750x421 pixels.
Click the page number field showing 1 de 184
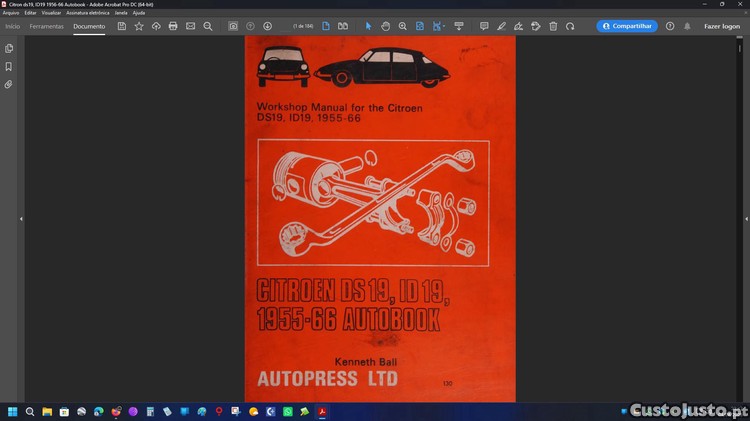(x=303, y=26)
